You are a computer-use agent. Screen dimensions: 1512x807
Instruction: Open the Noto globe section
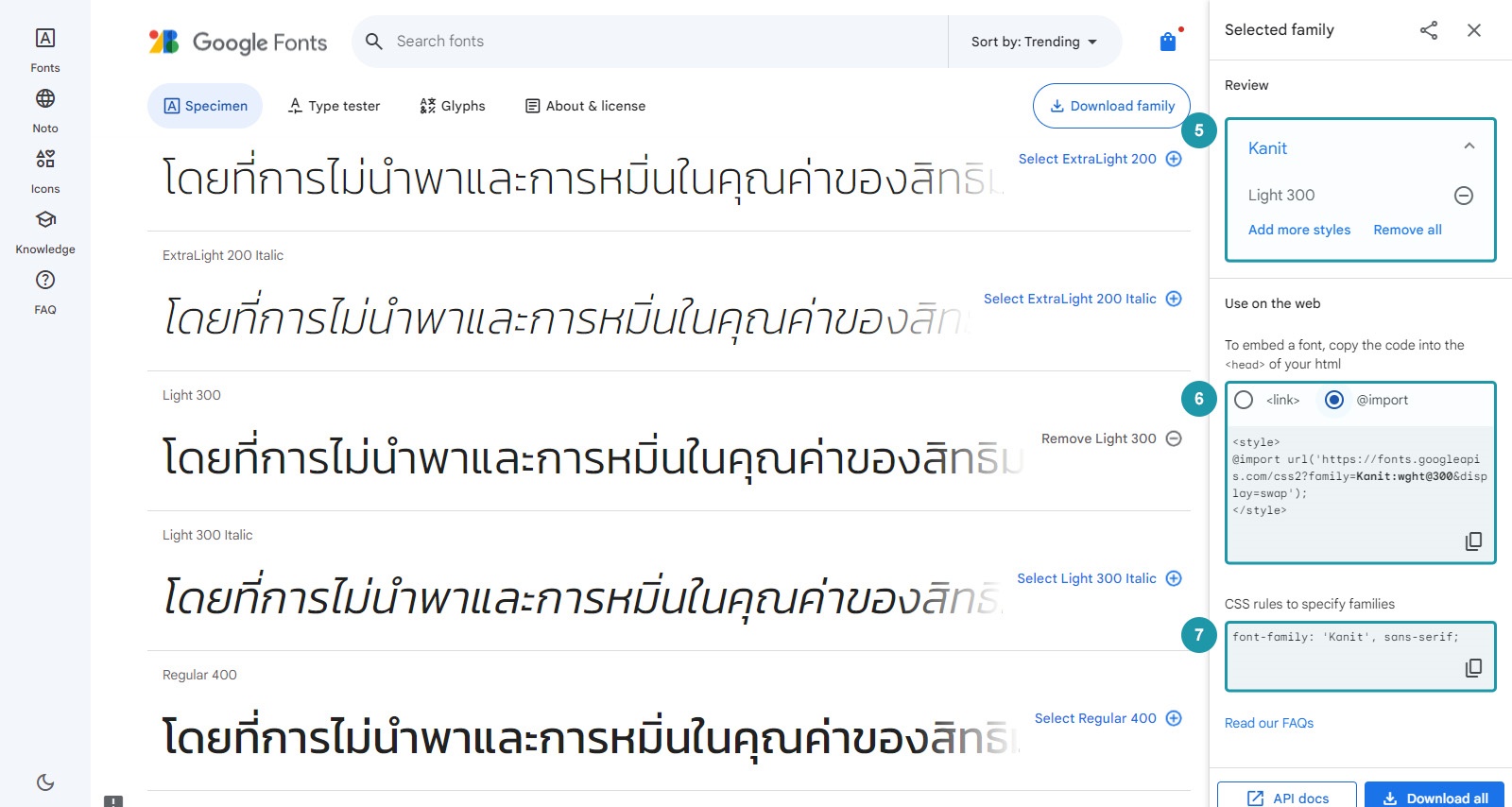coord(45,111)
